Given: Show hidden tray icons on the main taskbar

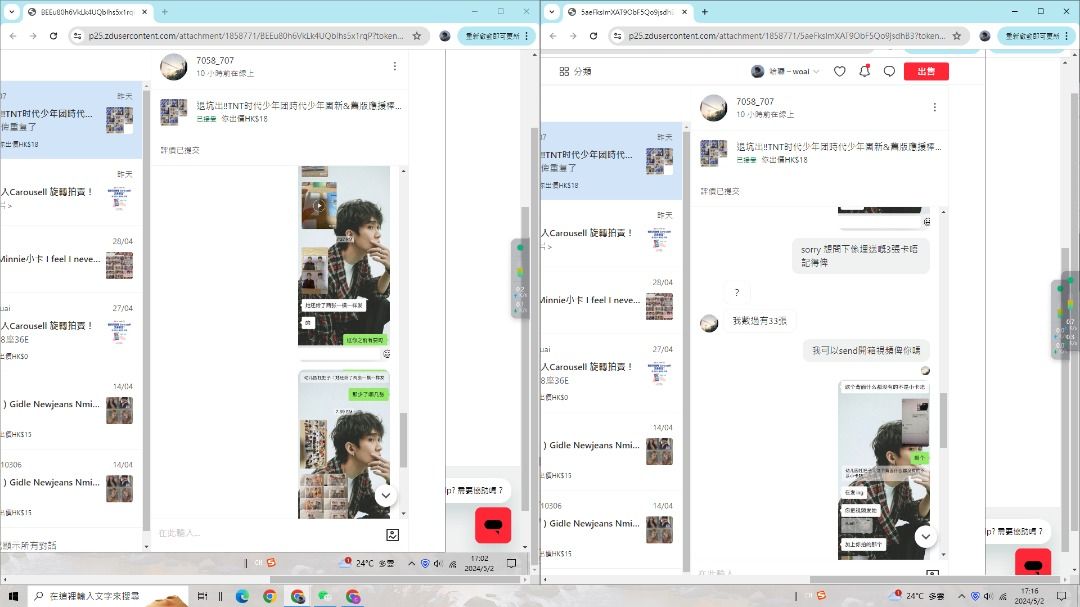Looking at the screenshot, I should click(x=962, y=596).
